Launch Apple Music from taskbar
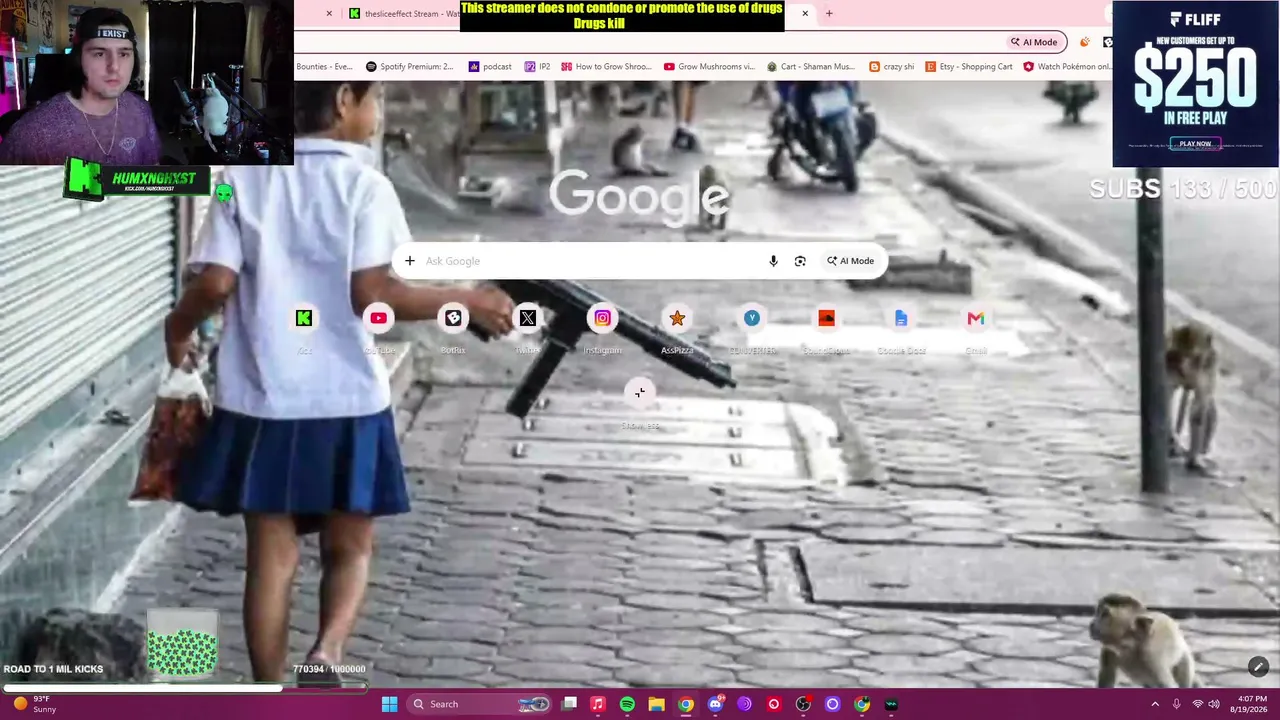This screenshot has height=720, width=1280. pyautogui.click(x=598, y=704)
